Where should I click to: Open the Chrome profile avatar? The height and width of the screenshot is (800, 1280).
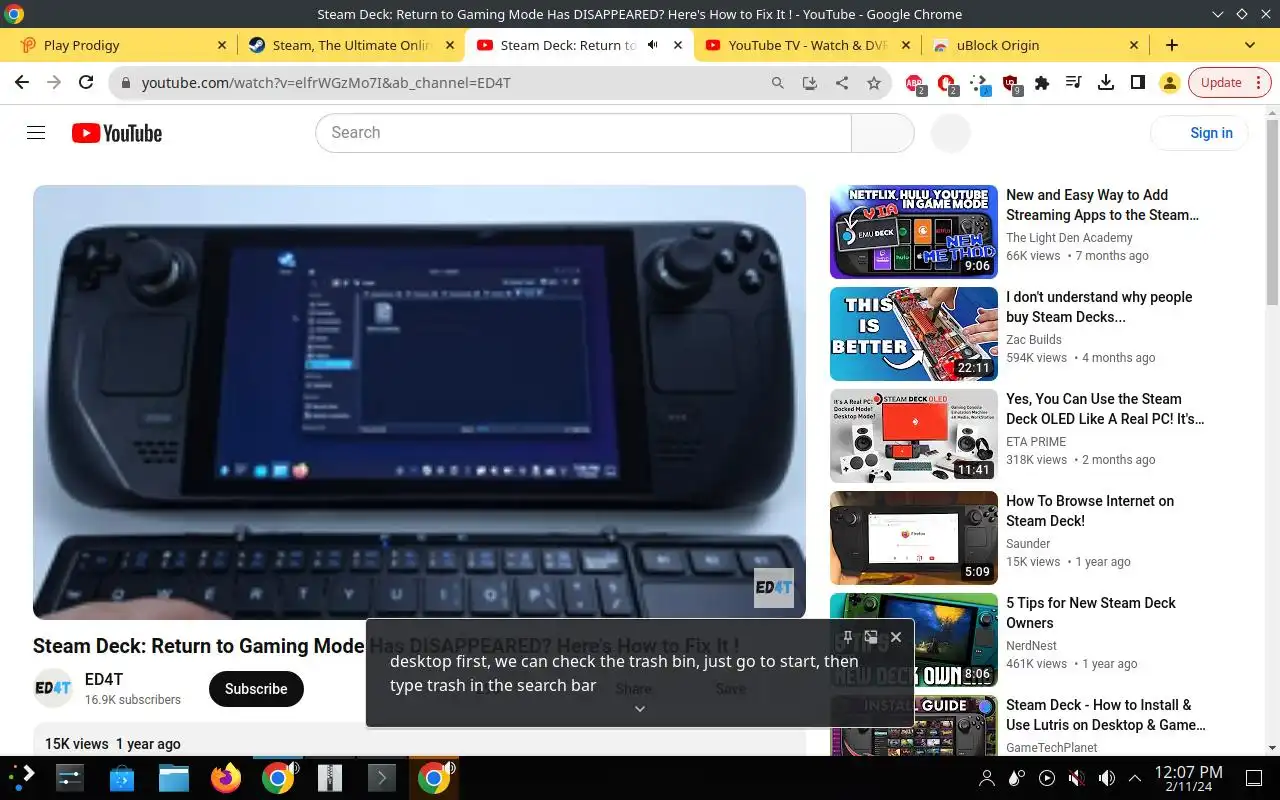(x=1170, y=83)
